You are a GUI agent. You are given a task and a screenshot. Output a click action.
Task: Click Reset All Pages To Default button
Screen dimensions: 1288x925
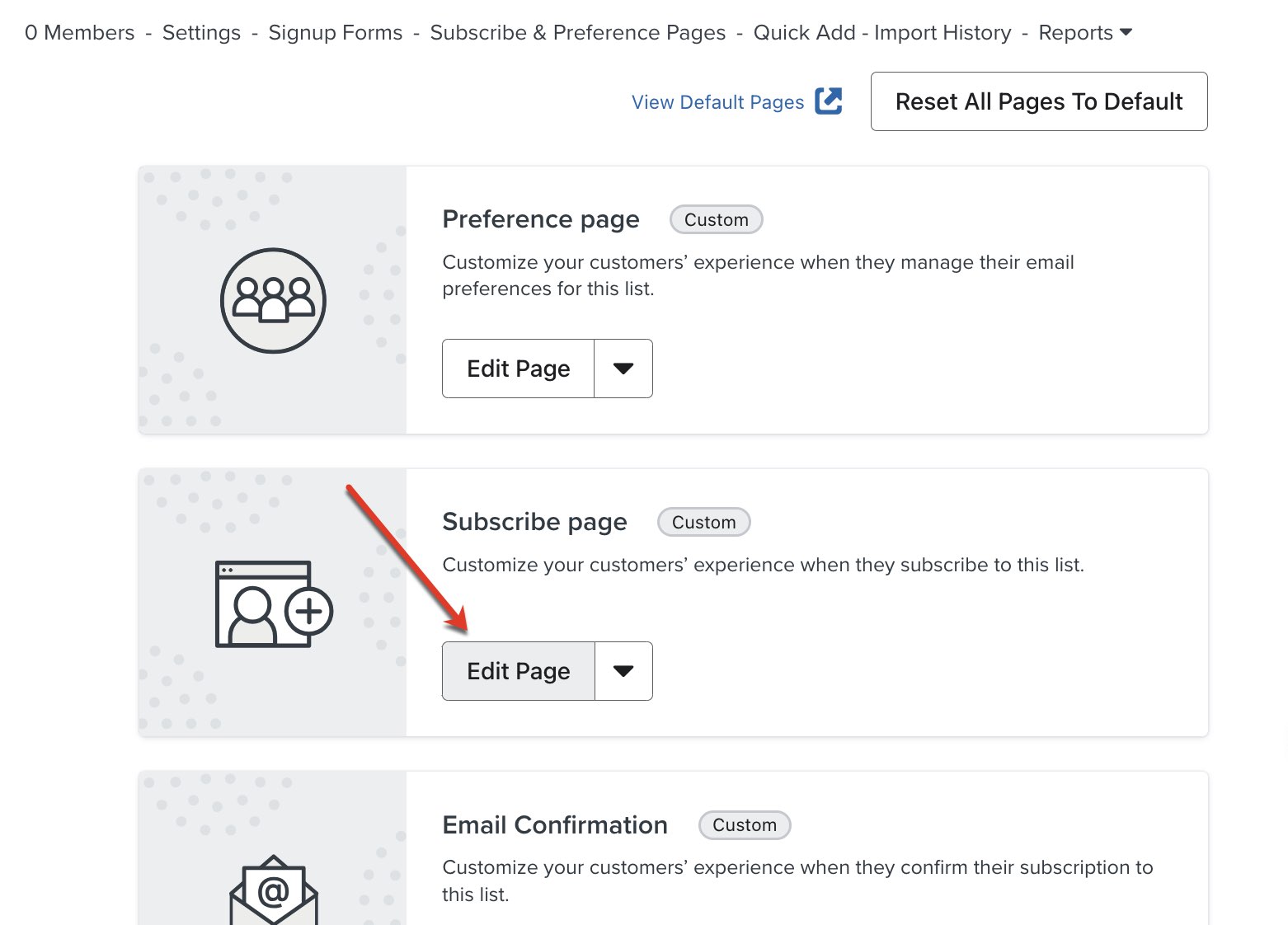(1038, 101)
